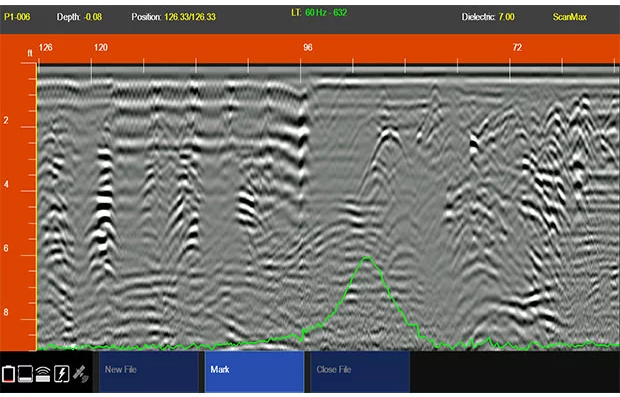
Task: Click the 6 ft depth label
Action: tap(6, 248)
